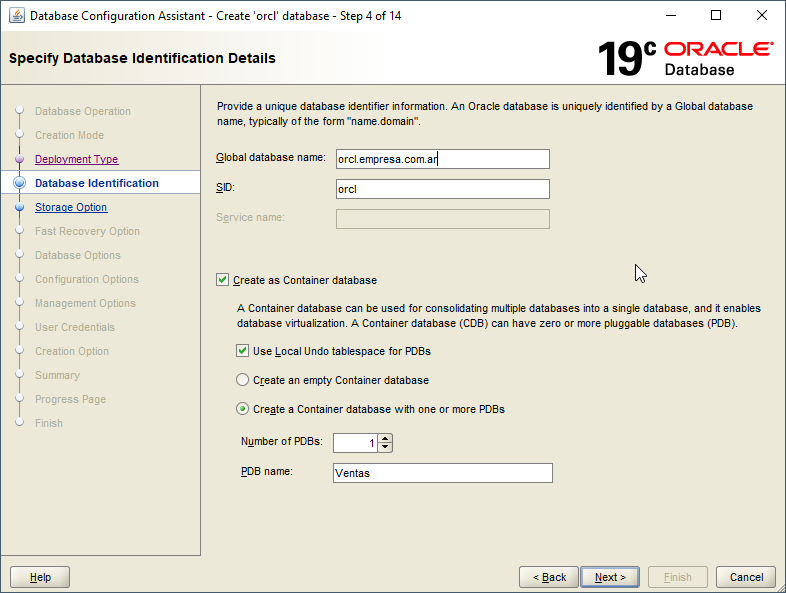Uncheck Use Local Undo tablespace for PDBs

(243, 351)
